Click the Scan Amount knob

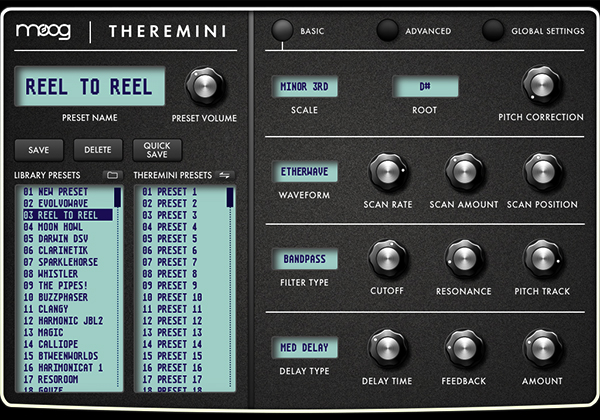pos(464,172)
